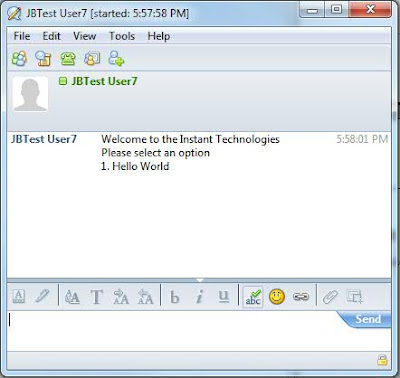Click the green telephone call icon

(x=68, y=59)
